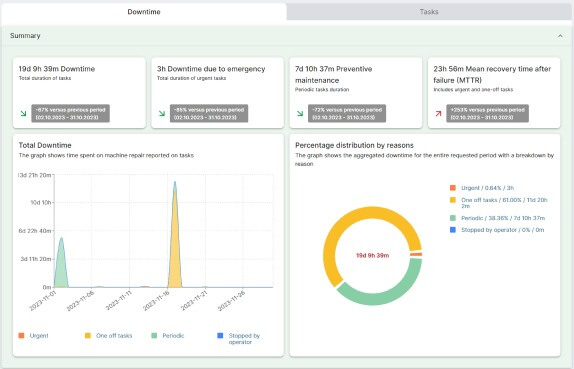Click the 19d 9h 39m Downtime heading
The width and height of the screenshot is (574, 369).
pos(57,69)
